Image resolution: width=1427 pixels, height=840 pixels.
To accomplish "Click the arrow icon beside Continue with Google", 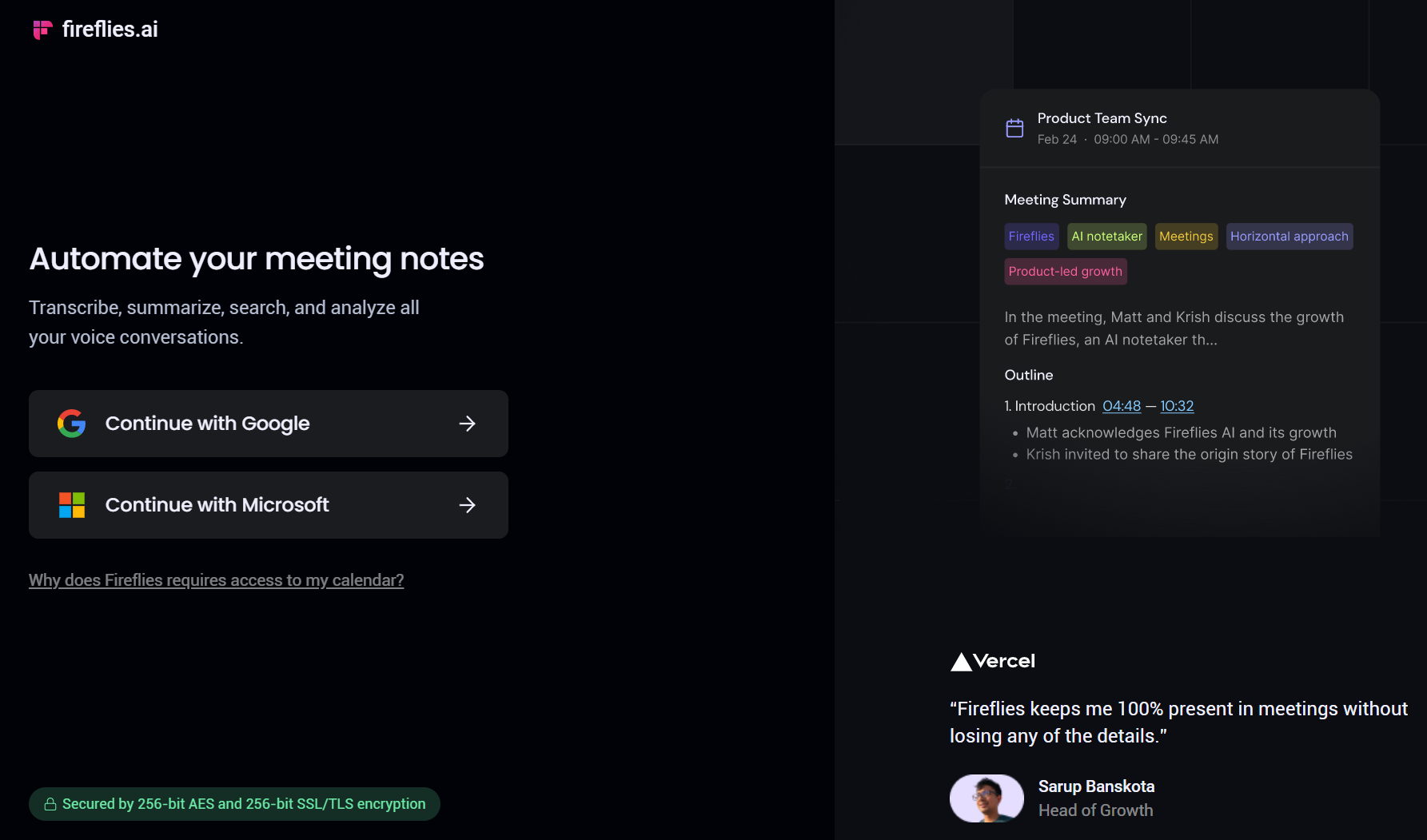I will coord(468,424).
